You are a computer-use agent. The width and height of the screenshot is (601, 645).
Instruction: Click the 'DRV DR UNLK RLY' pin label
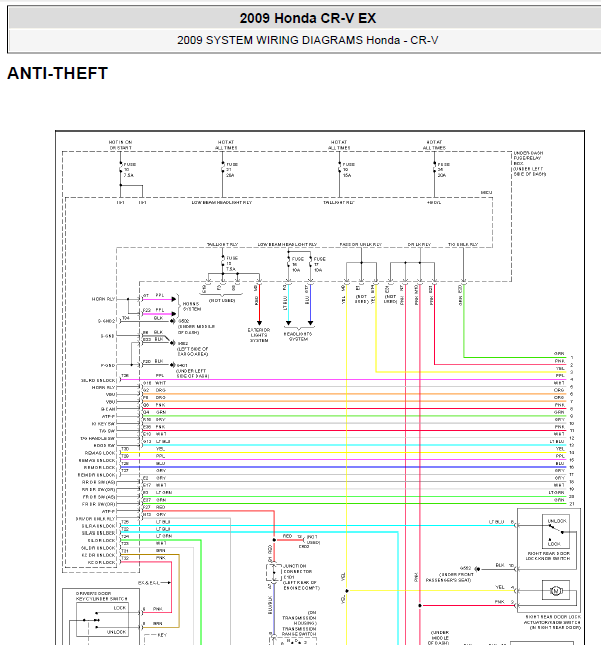tap(95, 519)
